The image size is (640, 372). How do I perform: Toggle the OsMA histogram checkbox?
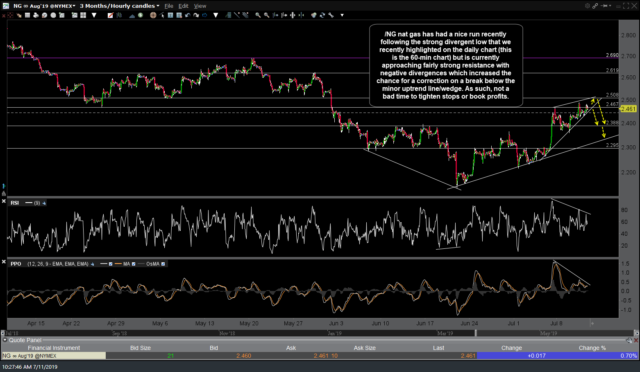pyautogui.click(x=163, y=264)
